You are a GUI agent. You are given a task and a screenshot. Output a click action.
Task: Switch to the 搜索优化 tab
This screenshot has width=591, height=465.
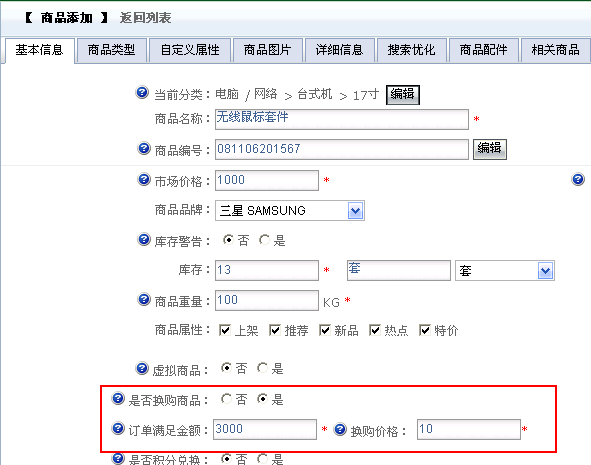coord(412,50)
